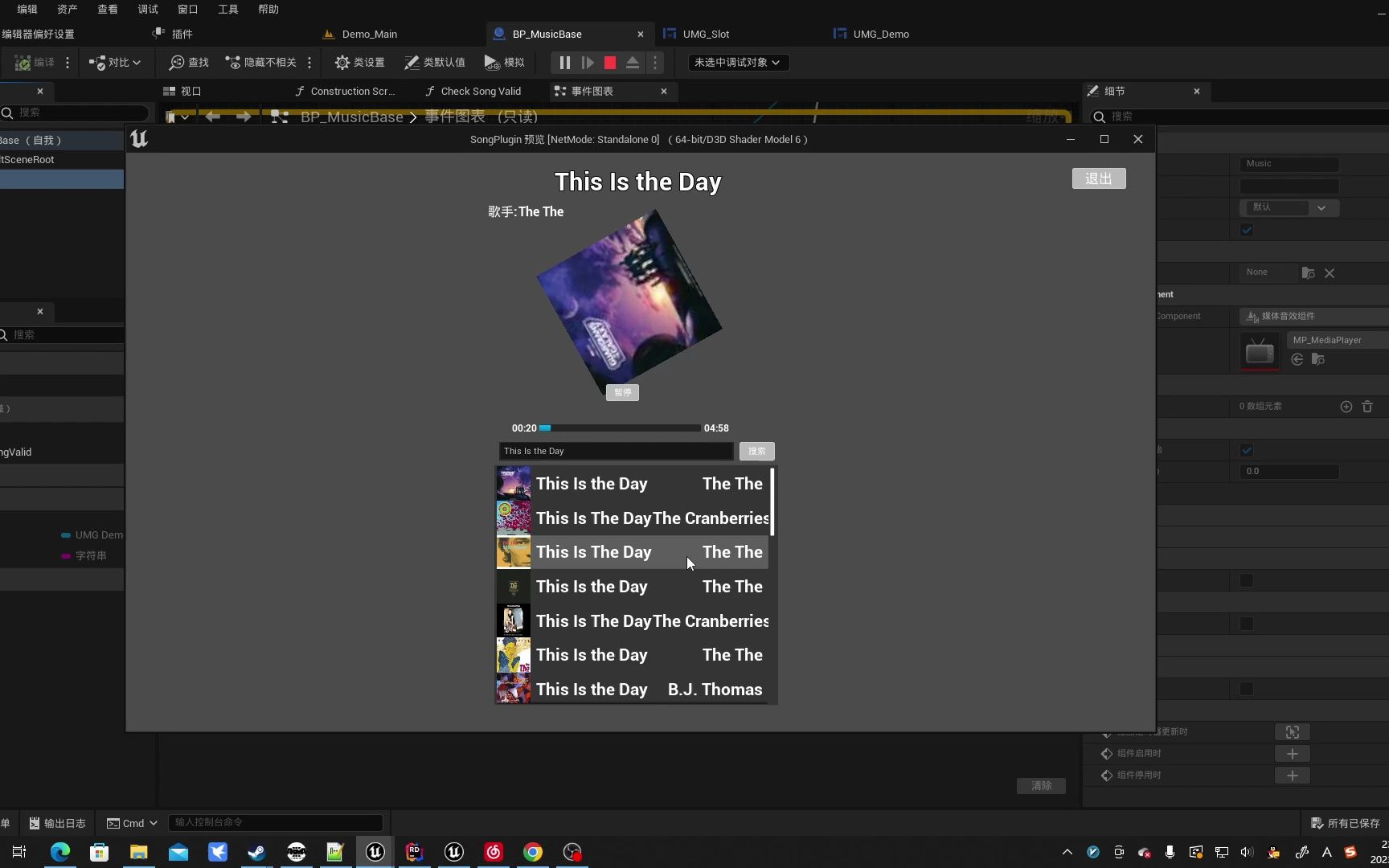Uncheck the checkbox above the 0.0 field
The image size is (1389, 868).
click(x=1247, y=450)
